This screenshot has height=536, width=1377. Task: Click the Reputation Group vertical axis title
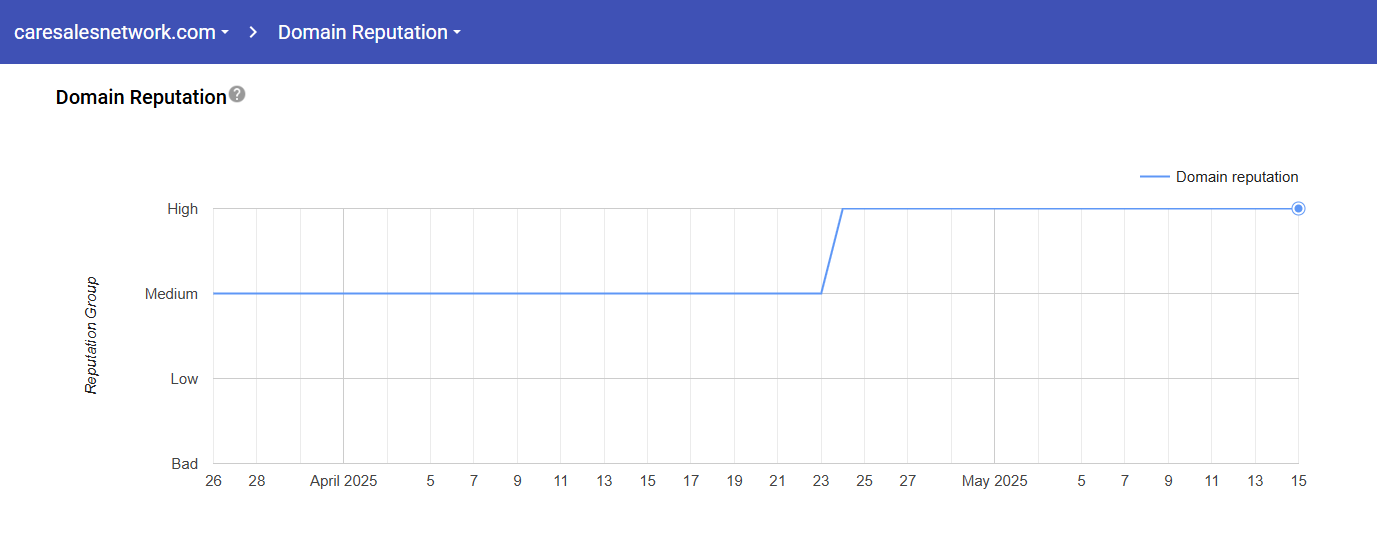pyautogui.click(x=91, y=336)
